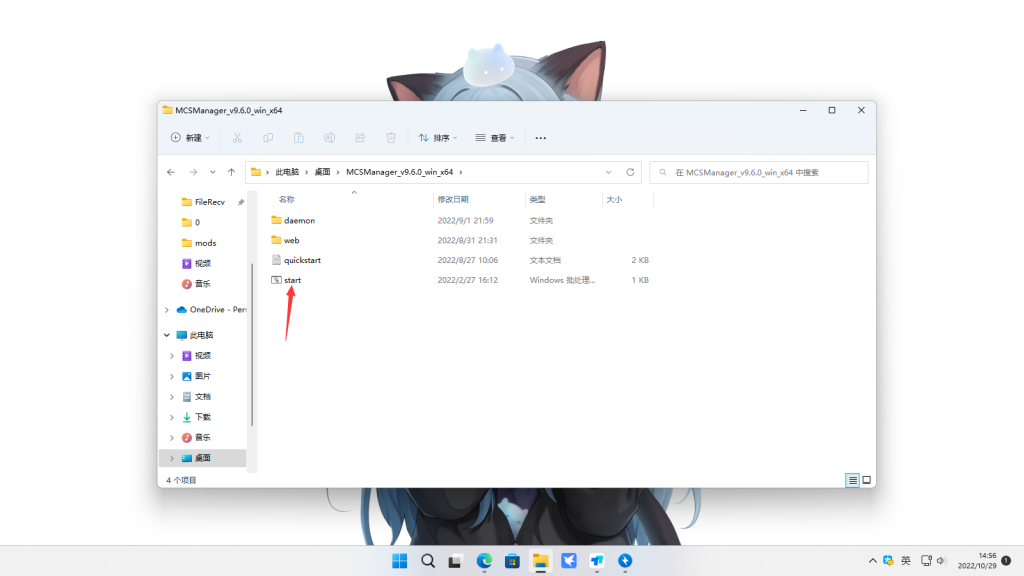Click 此电脑 in the address breadcrumb
Screen dimensions: 1024x576
pyautogui.click(x=287, y=172)
